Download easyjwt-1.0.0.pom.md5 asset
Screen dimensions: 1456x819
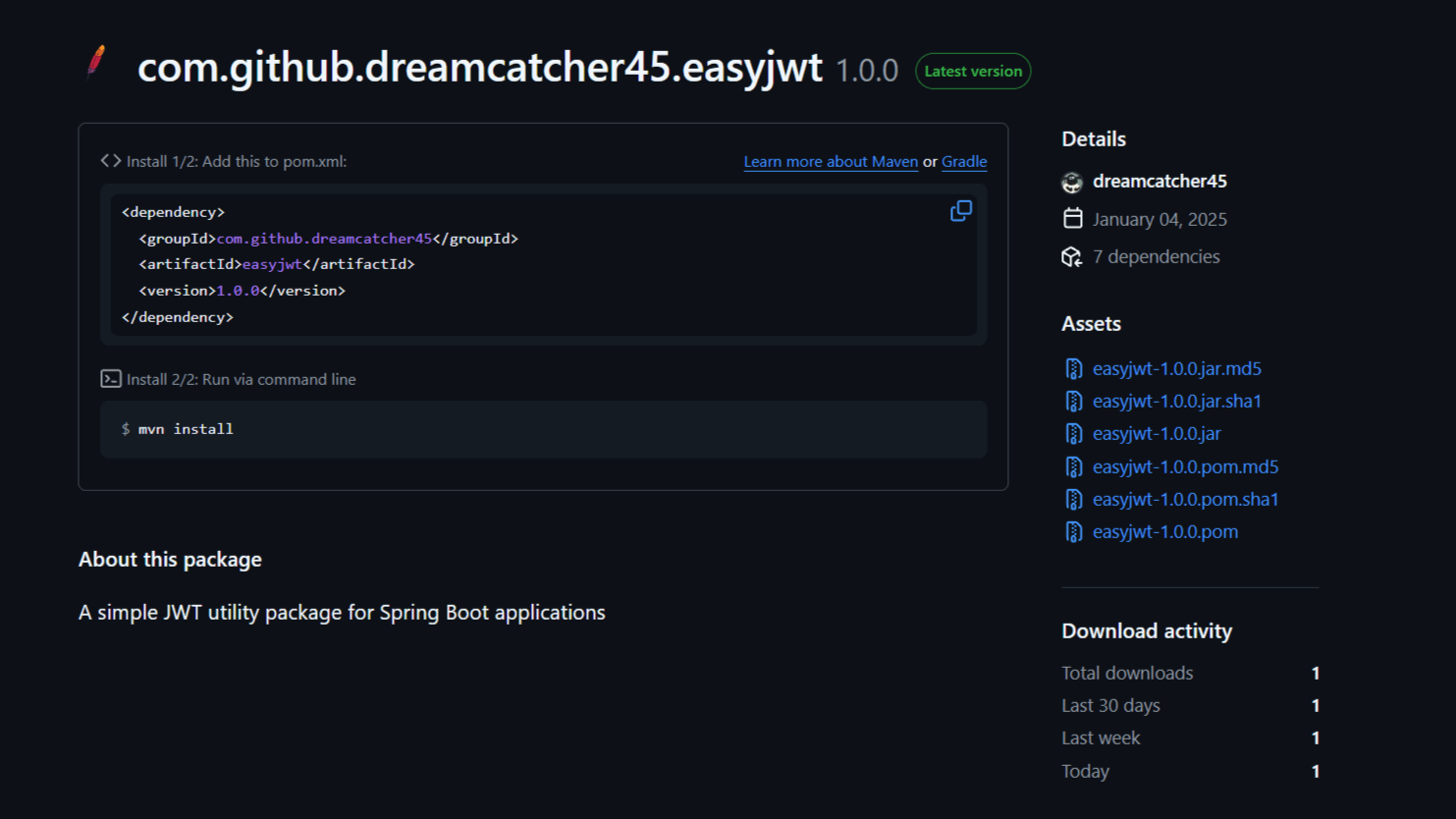point(1186,467)
